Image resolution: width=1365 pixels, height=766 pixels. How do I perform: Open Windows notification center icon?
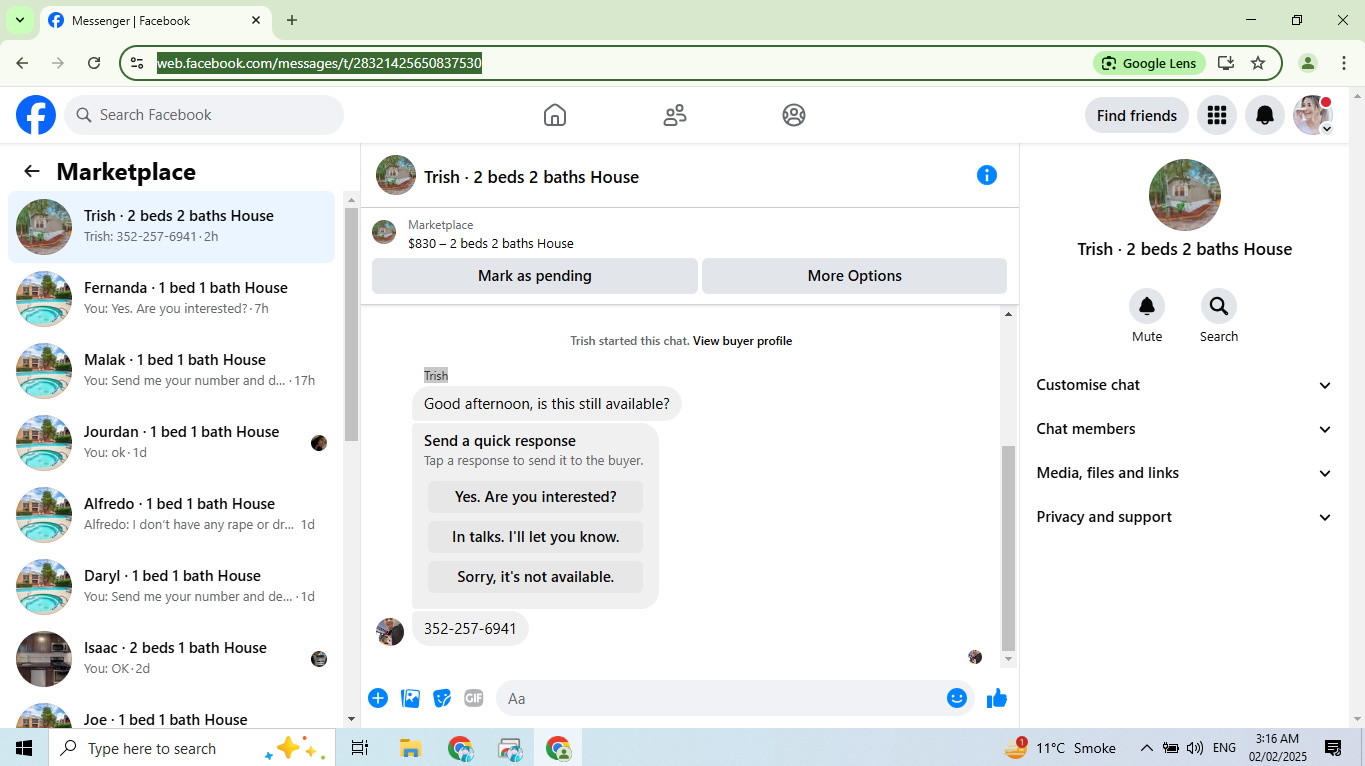click(1333, 748)
